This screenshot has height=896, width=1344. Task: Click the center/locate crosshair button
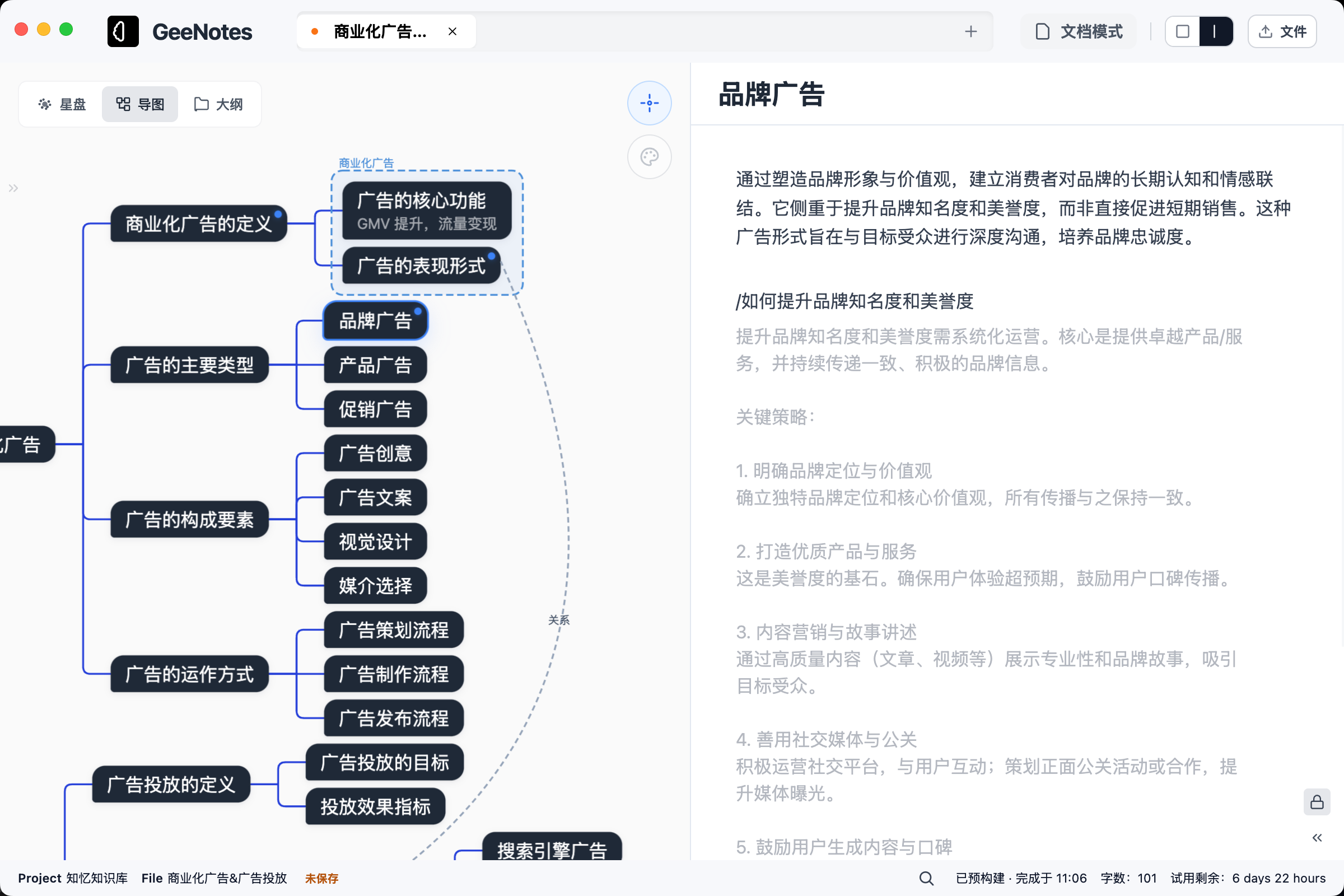tap(649, 103)
